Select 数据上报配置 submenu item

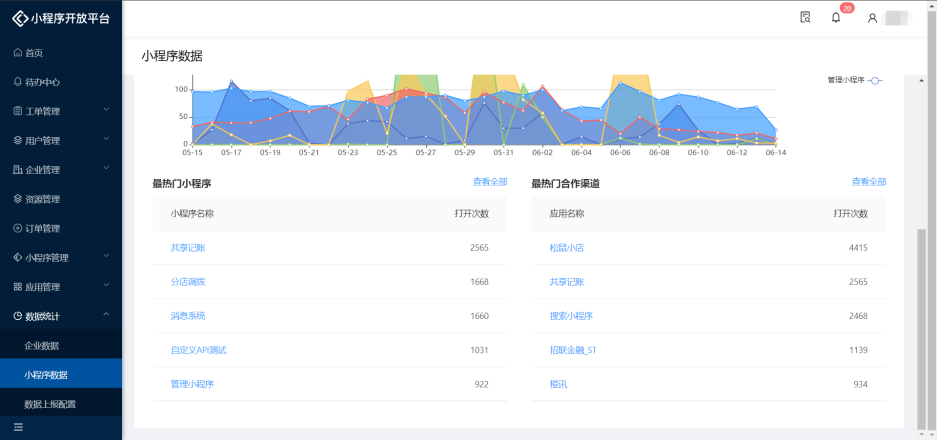point(50,404)
